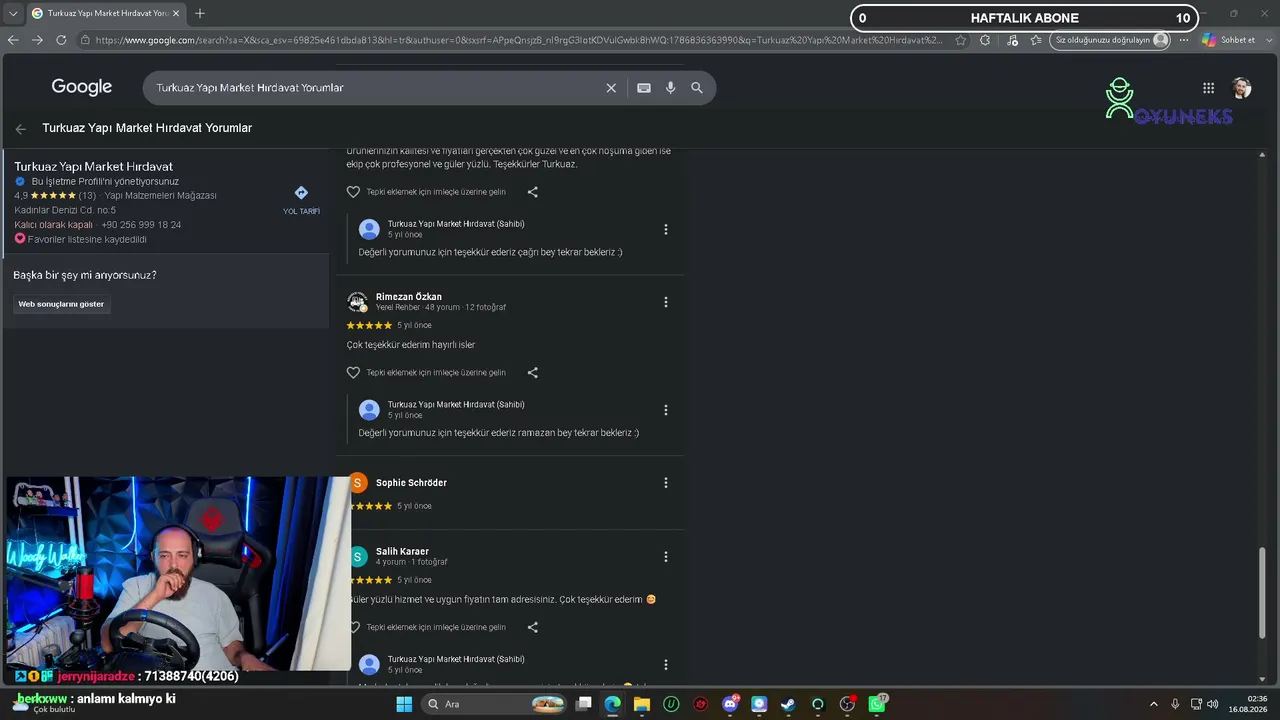Open Microsoft Edge from the taskbar

pos(612,704)
